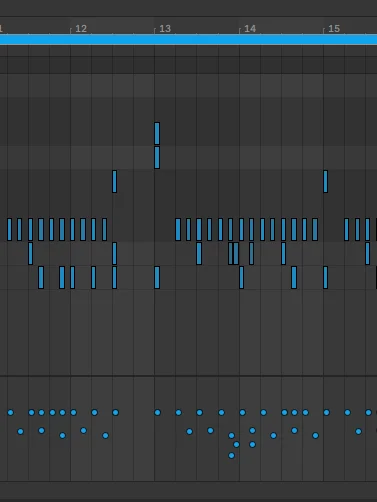Click the bar 15 marker in the ruler
This screenshot has height=502, width=377.
pyautogui.click(x=334, y=29)
